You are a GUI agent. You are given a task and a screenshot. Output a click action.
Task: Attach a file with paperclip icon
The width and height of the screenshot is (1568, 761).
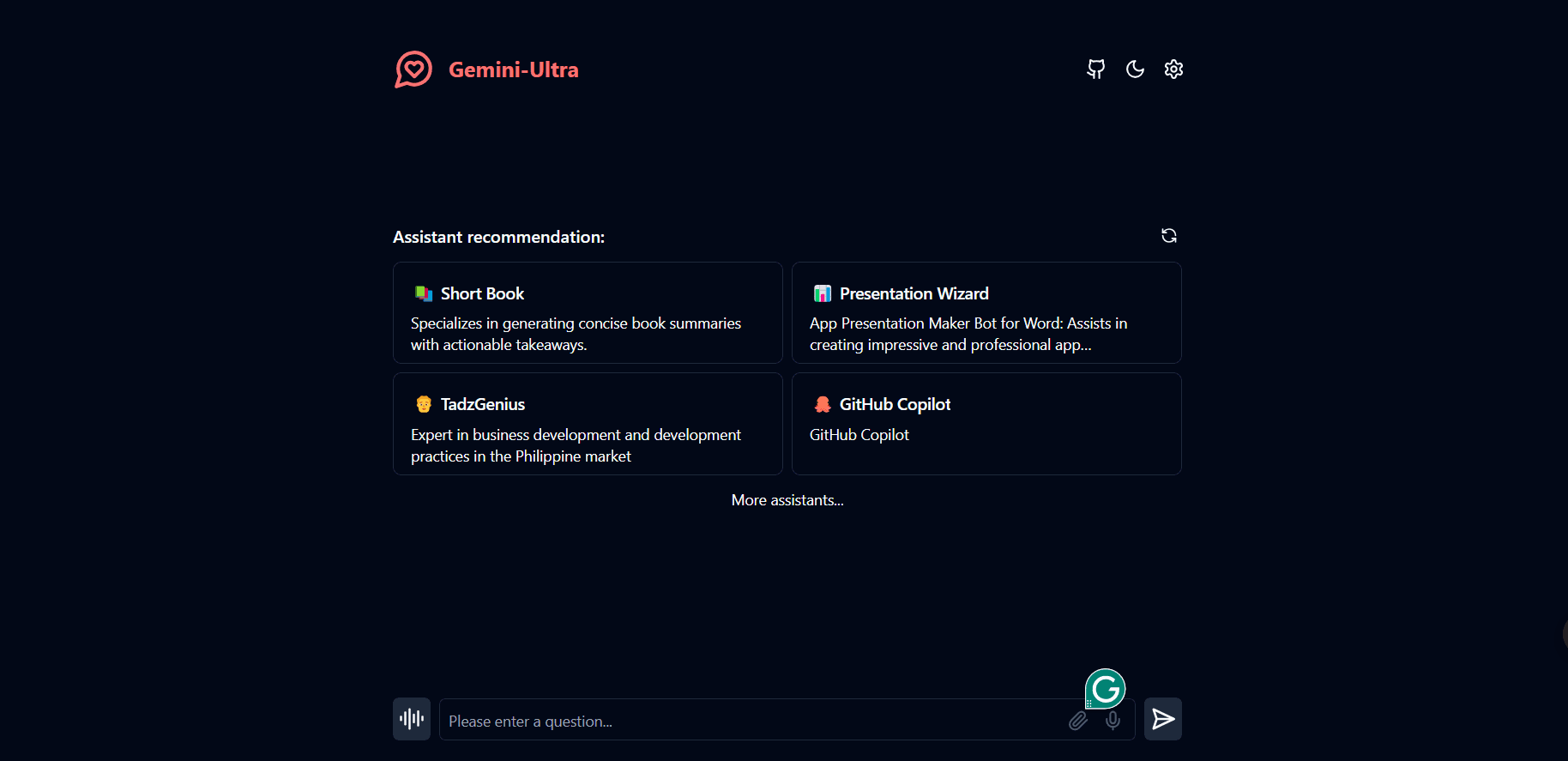[x=1078, y=721]
